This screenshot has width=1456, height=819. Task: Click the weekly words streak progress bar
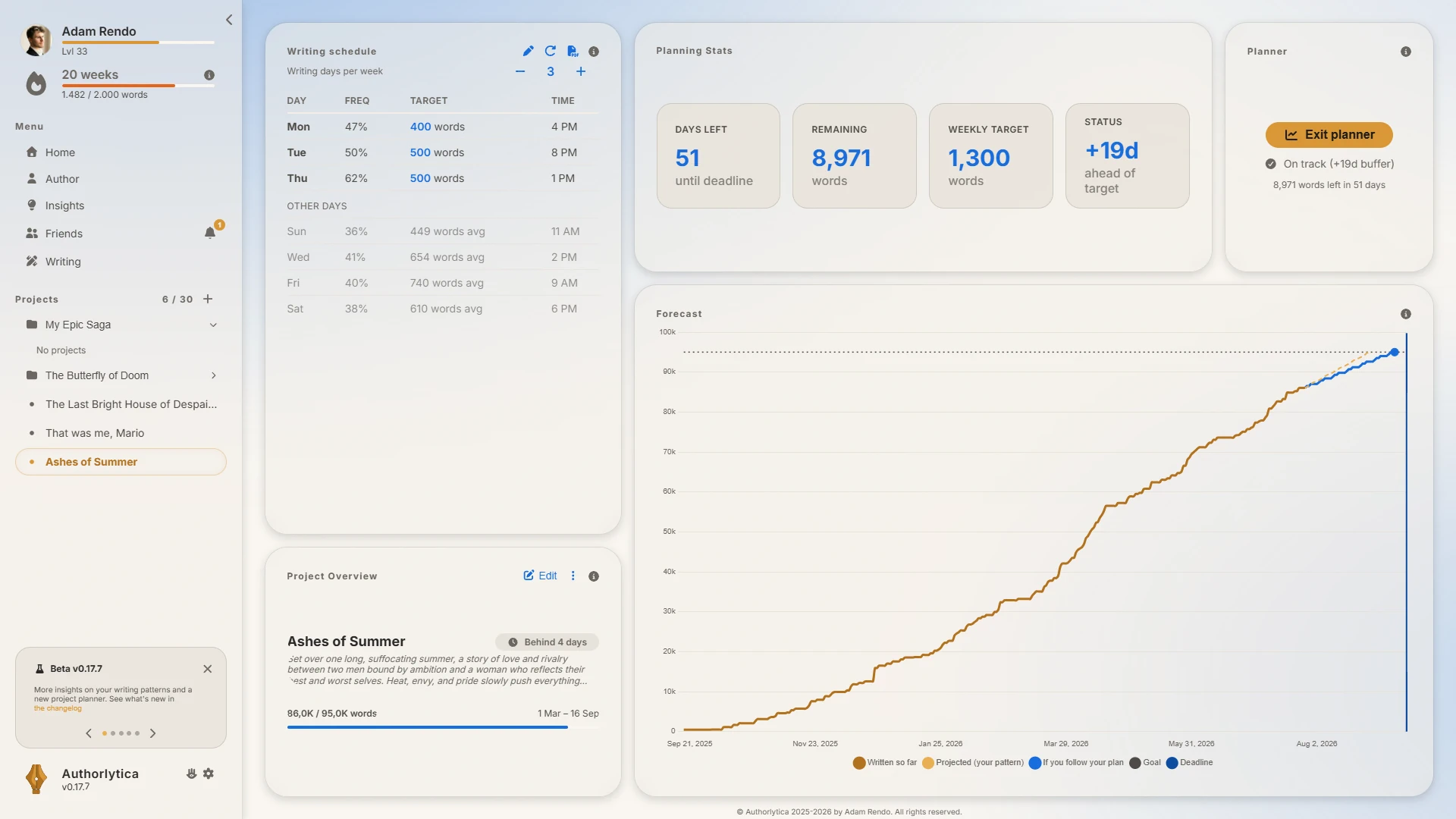coord(138,86)
